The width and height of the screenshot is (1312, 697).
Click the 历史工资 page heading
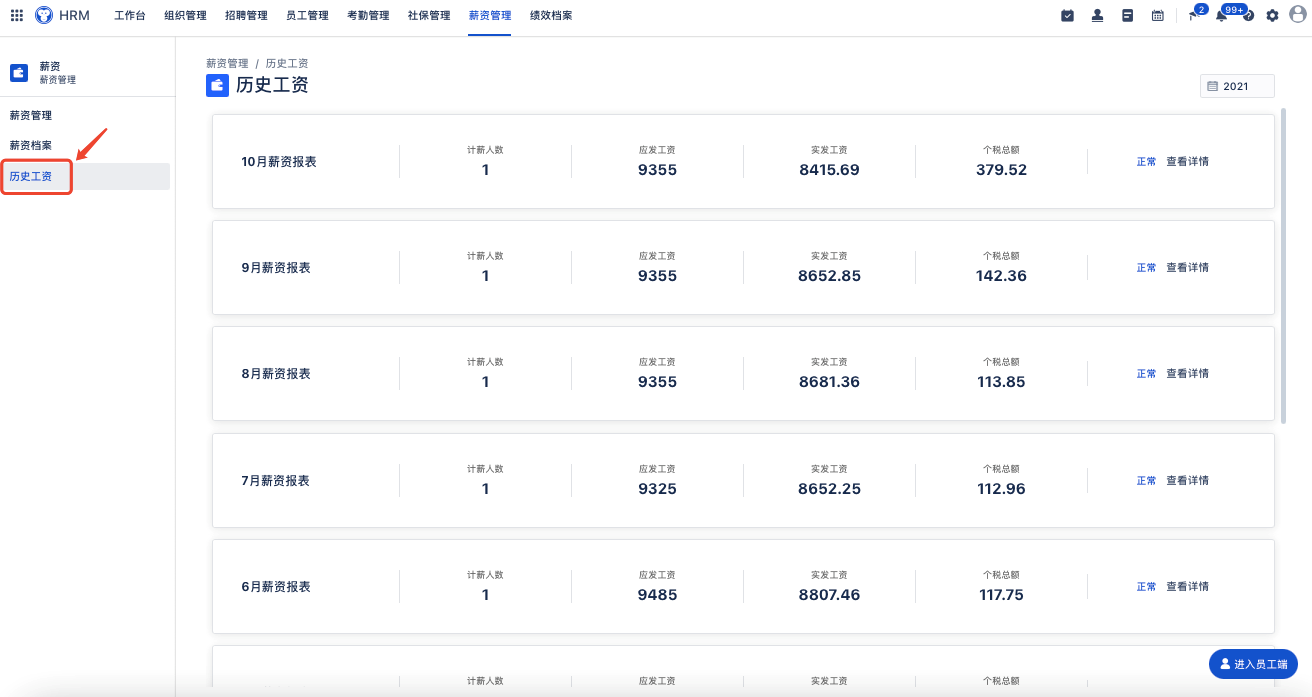pyautogui.click(x=272, y=85)
